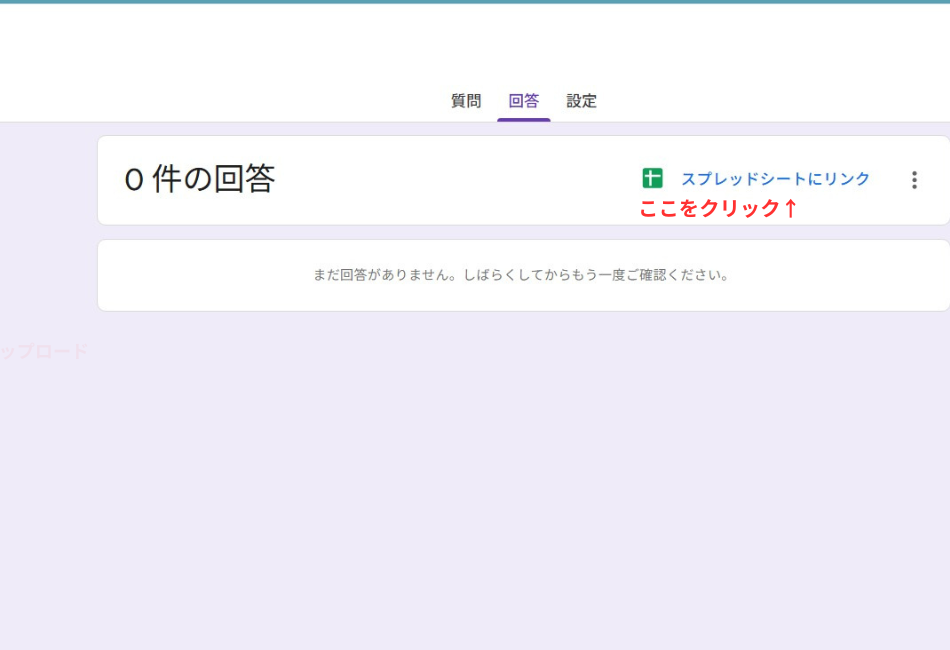Switch to the 質問 tab
This screenshot has height=650, width=950.
pos(466,101)
